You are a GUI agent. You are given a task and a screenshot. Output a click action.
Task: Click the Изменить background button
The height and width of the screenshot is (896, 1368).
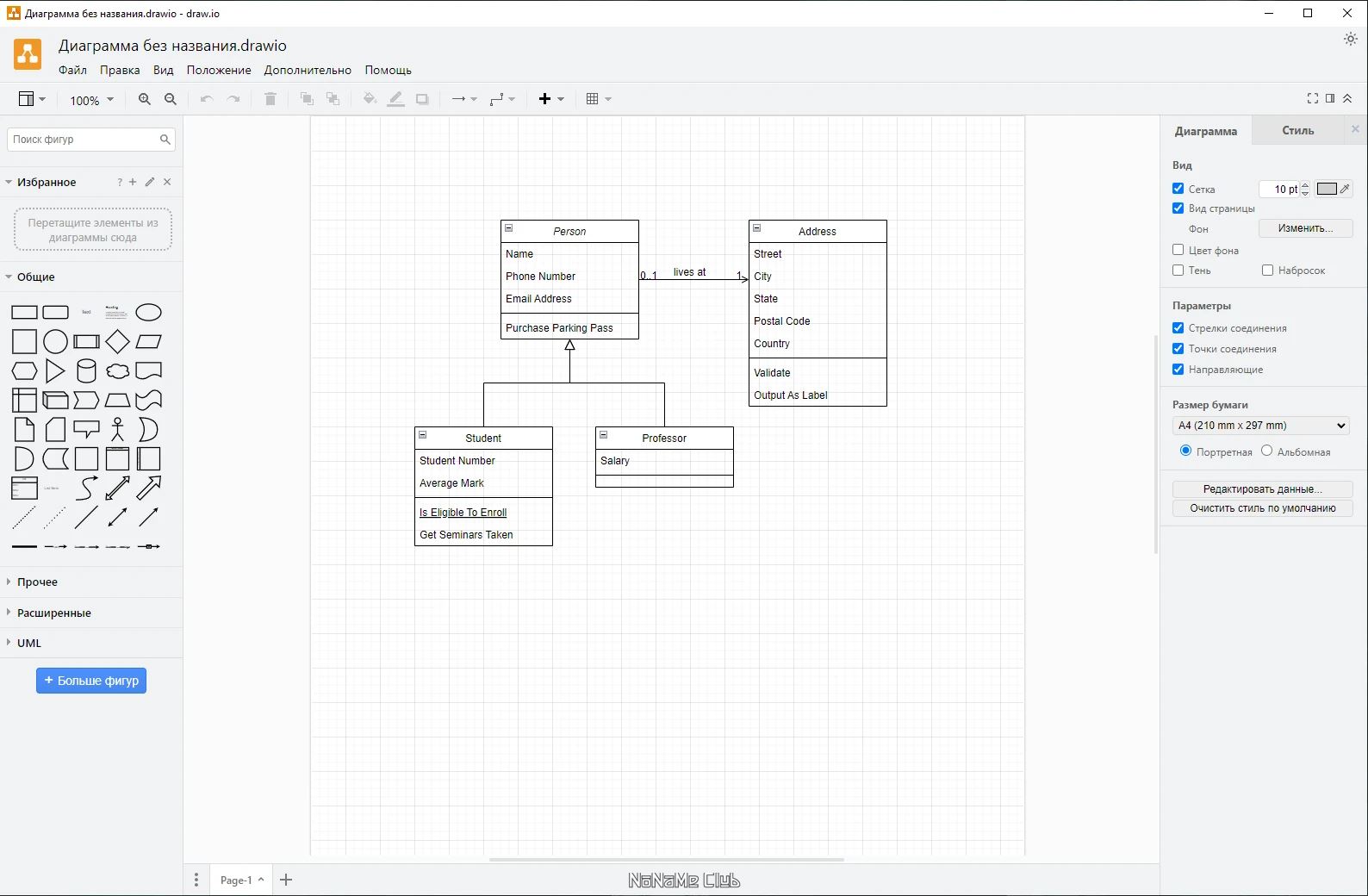(1304, 228)
